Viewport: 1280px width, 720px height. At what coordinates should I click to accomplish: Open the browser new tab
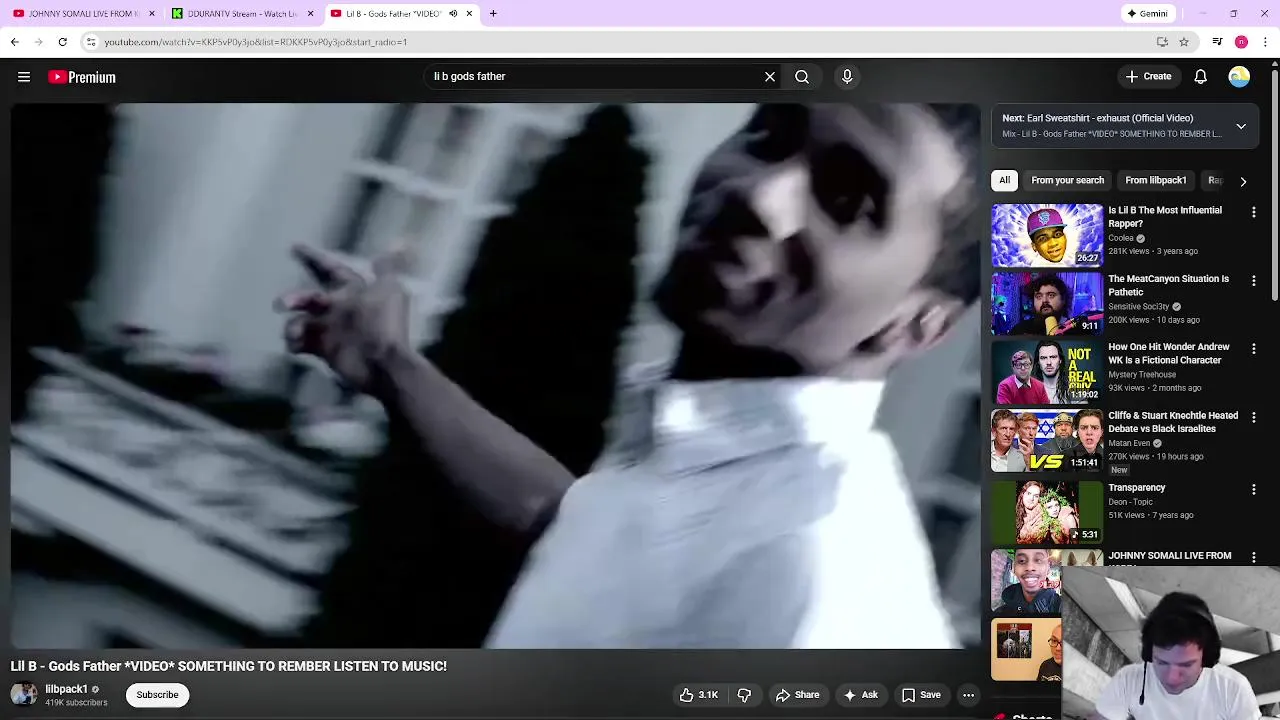[493, 13]
